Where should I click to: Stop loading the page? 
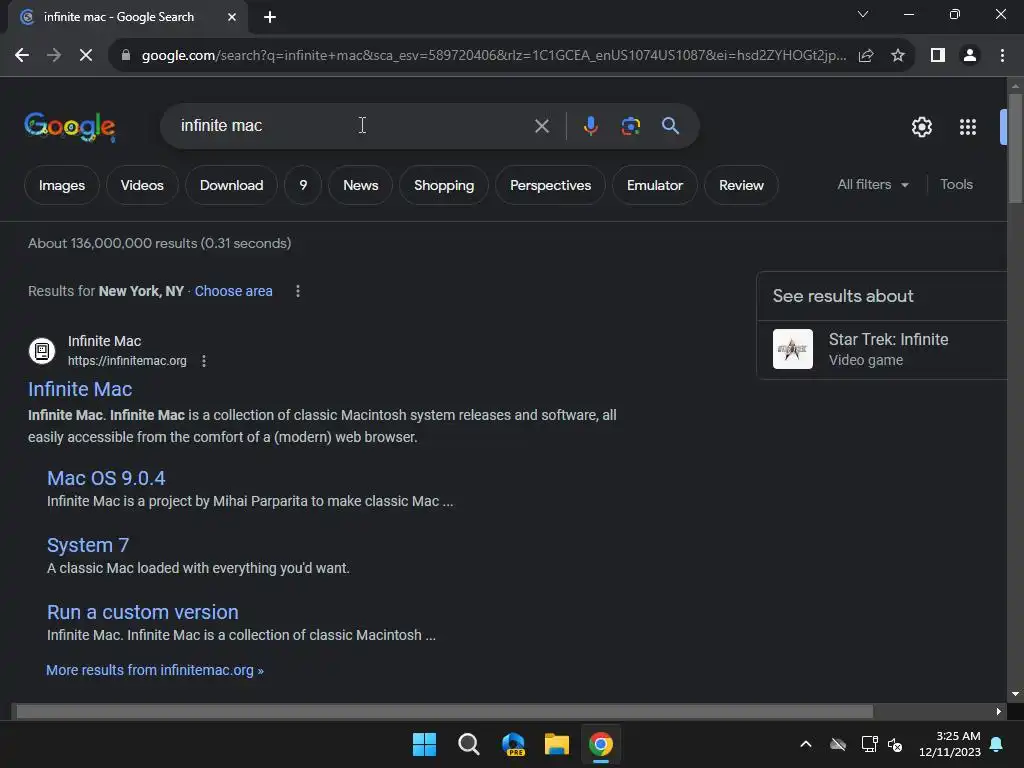pos(86,56)
